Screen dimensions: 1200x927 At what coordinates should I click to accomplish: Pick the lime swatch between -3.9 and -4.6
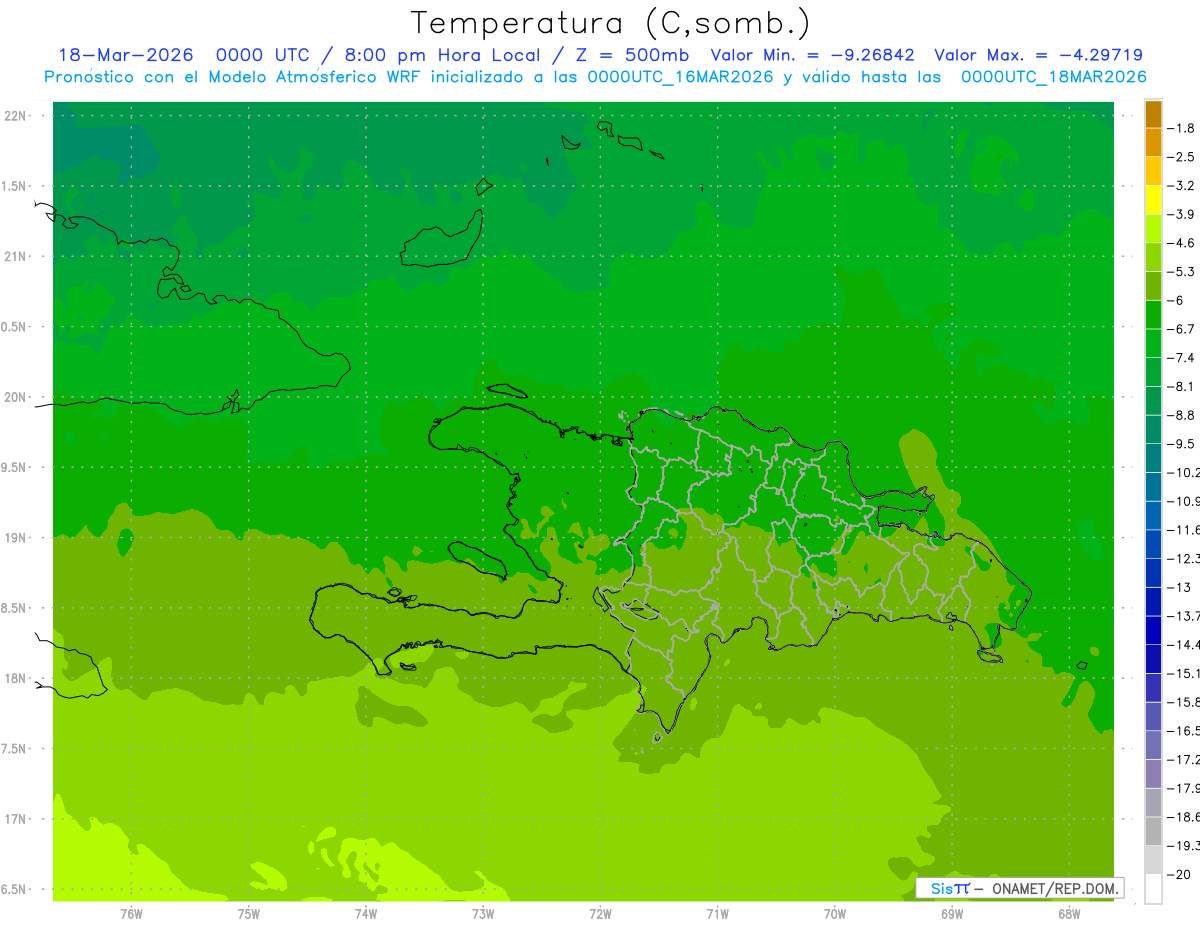pyautogui.click(x=1153, y=229)
